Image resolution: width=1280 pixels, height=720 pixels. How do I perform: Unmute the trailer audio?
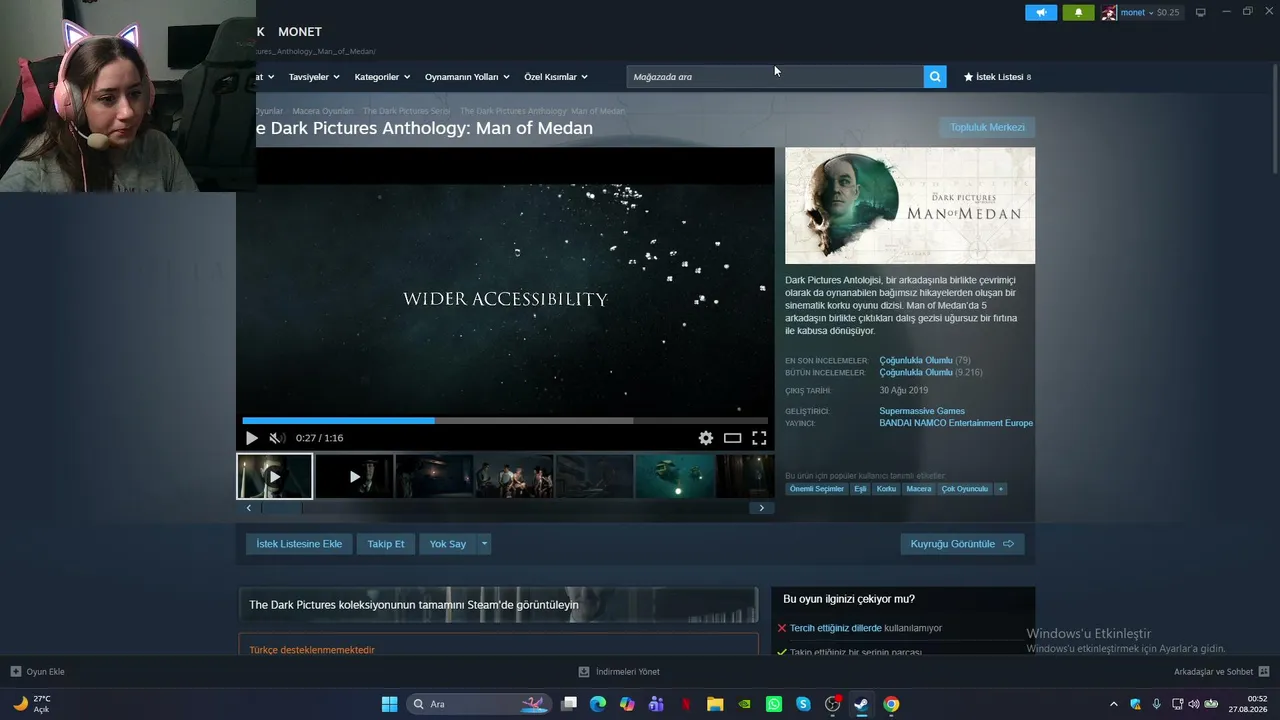(277, 438)
